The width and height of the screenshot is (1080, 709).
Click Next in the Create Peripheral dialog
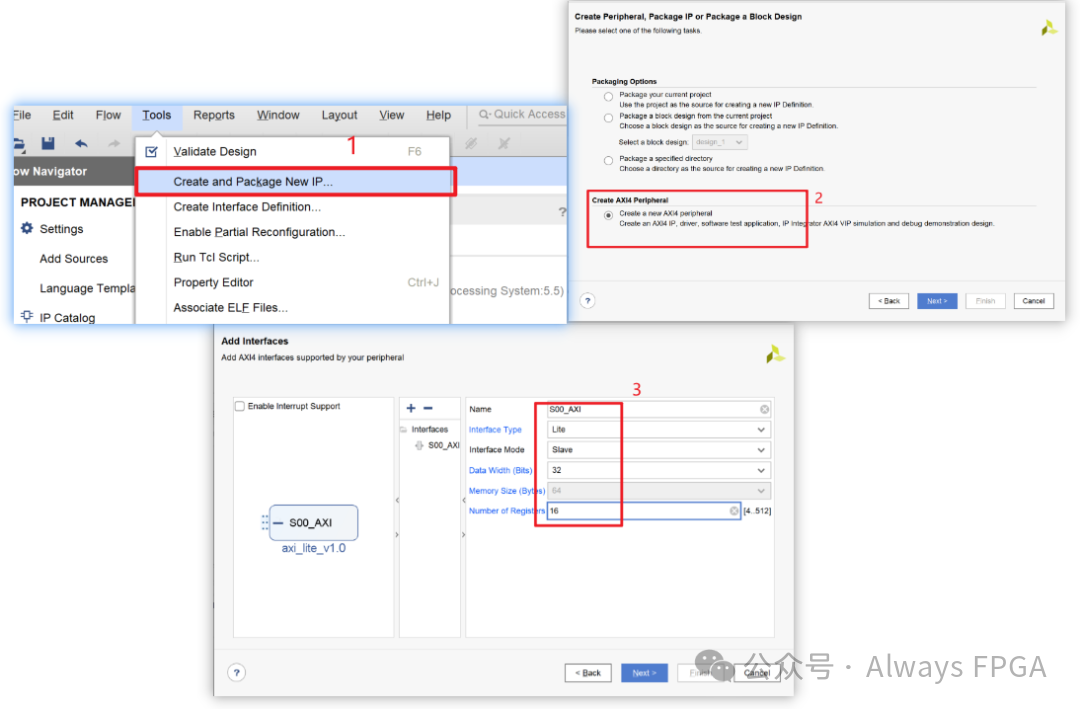pyautogui.click(x=937, y=301)
